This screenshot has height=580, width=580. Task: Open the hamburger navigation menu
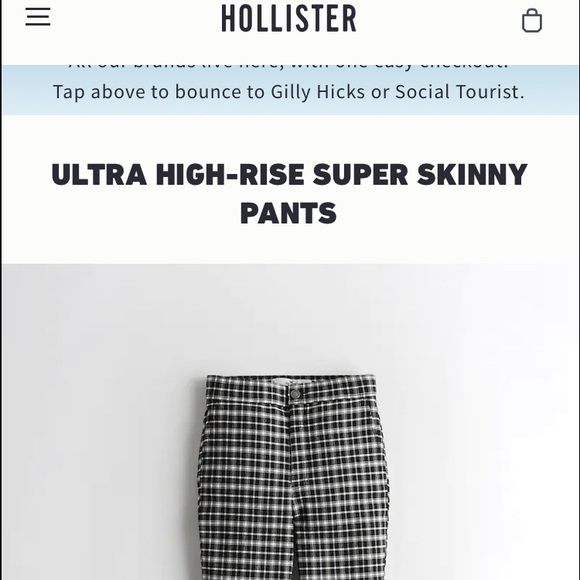[x=38, y=17]
